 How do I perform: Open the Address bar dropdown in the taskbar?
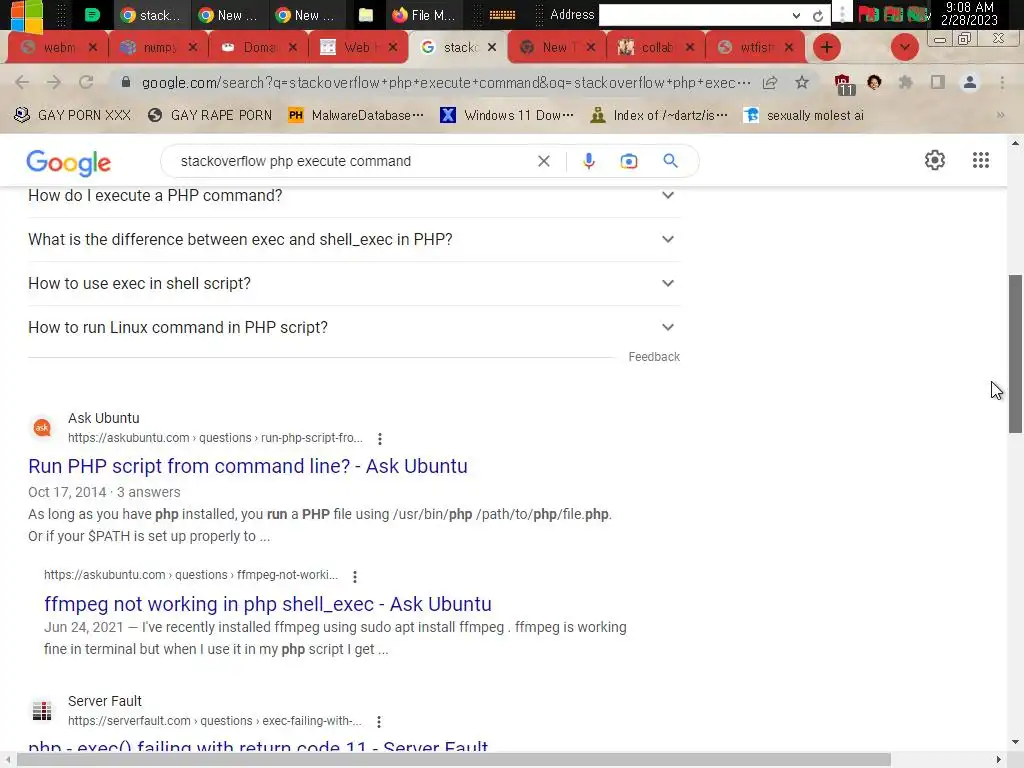[796, 16]
